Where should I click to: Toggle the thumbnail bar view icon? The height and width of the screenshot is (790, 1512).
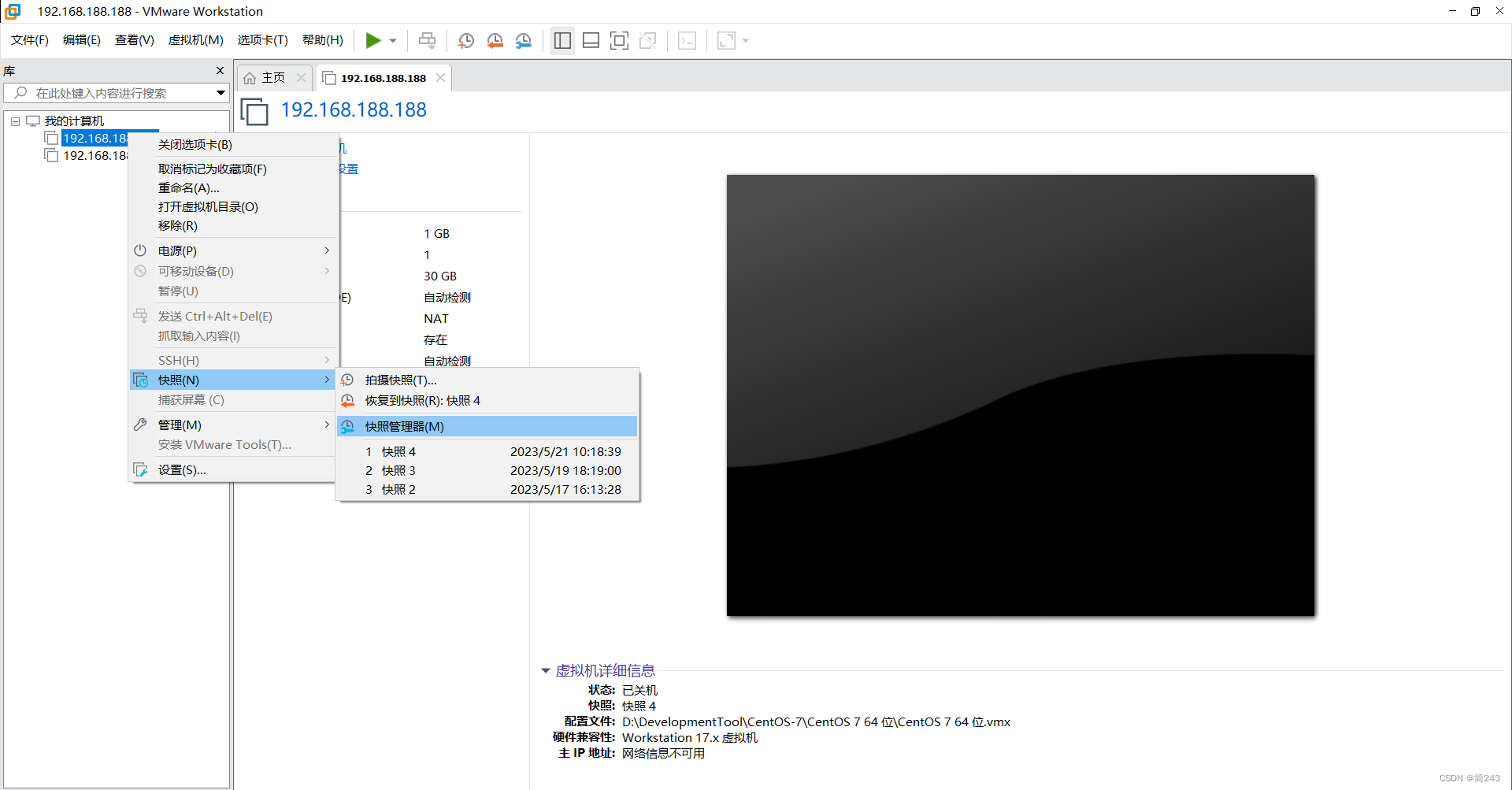(591, 40)
